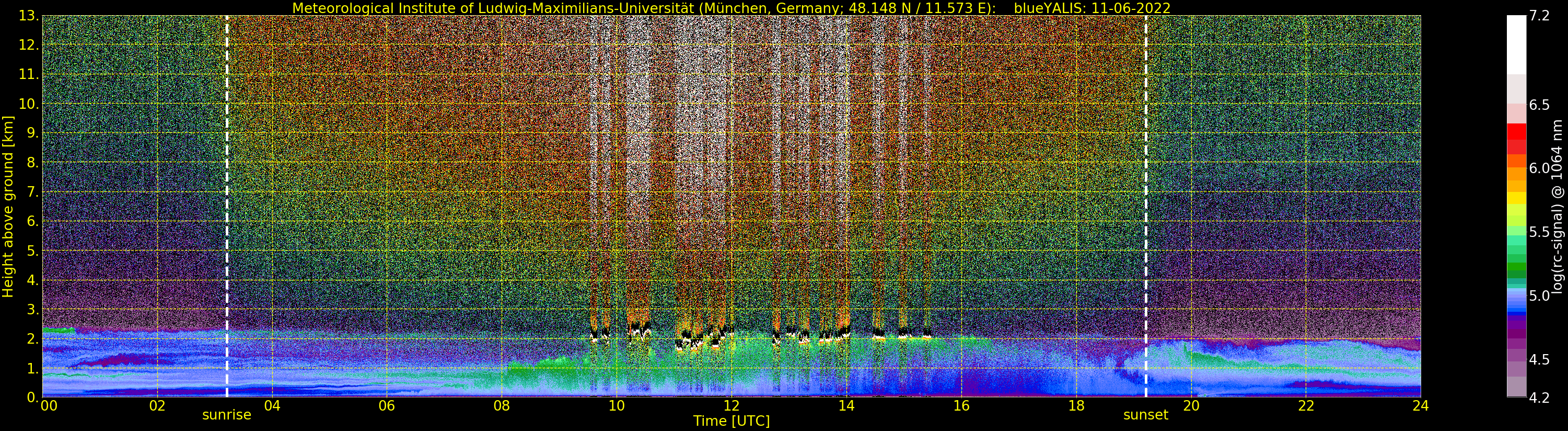Click the time axis tick '16'
The image size is (1568, 431).
click(961, 406)
